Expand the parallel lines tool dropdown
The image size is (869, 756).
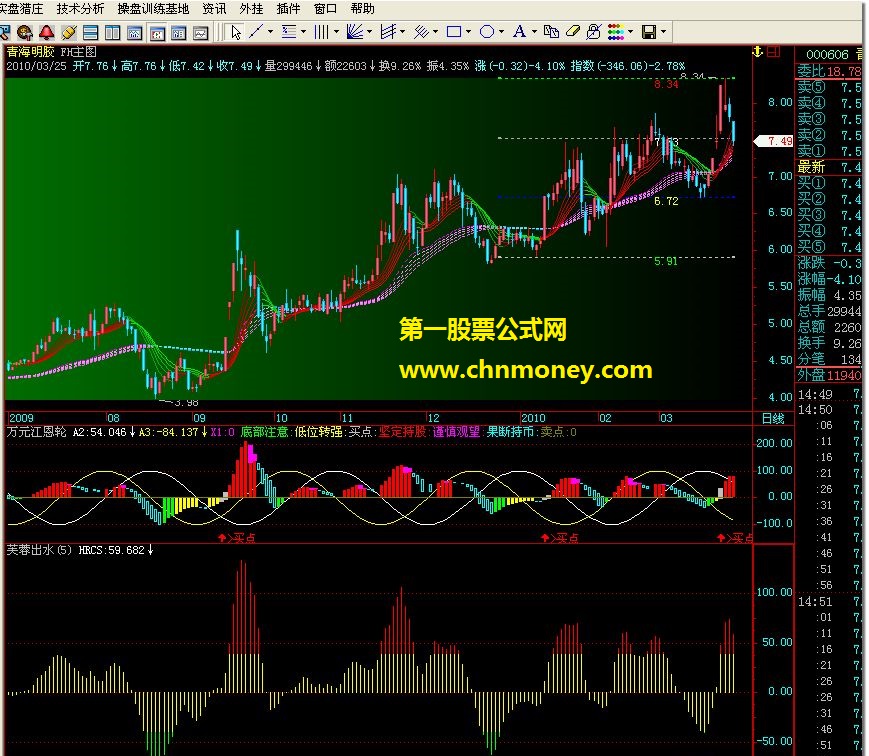click(x=436, y=32)
